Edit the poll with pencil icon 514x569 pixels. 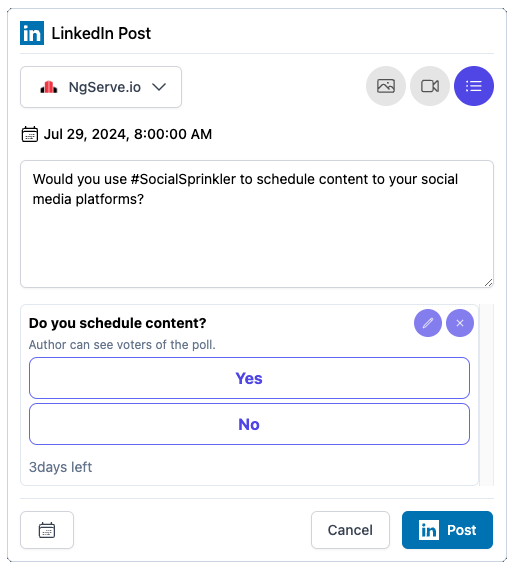pos(428,323)
